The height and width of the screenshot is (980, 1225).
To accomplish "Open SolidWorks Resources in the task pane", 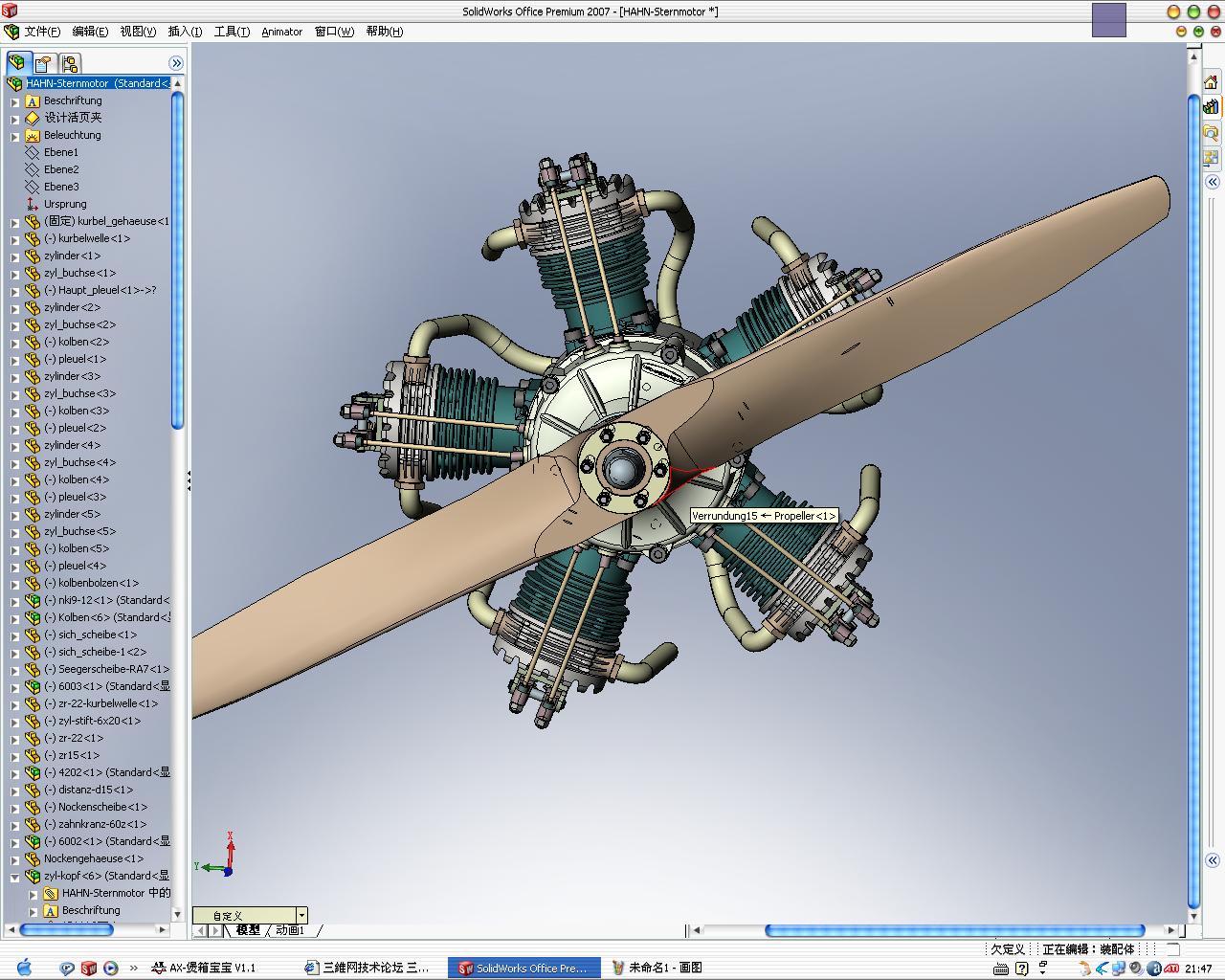I will click(x=1211, y=82).
